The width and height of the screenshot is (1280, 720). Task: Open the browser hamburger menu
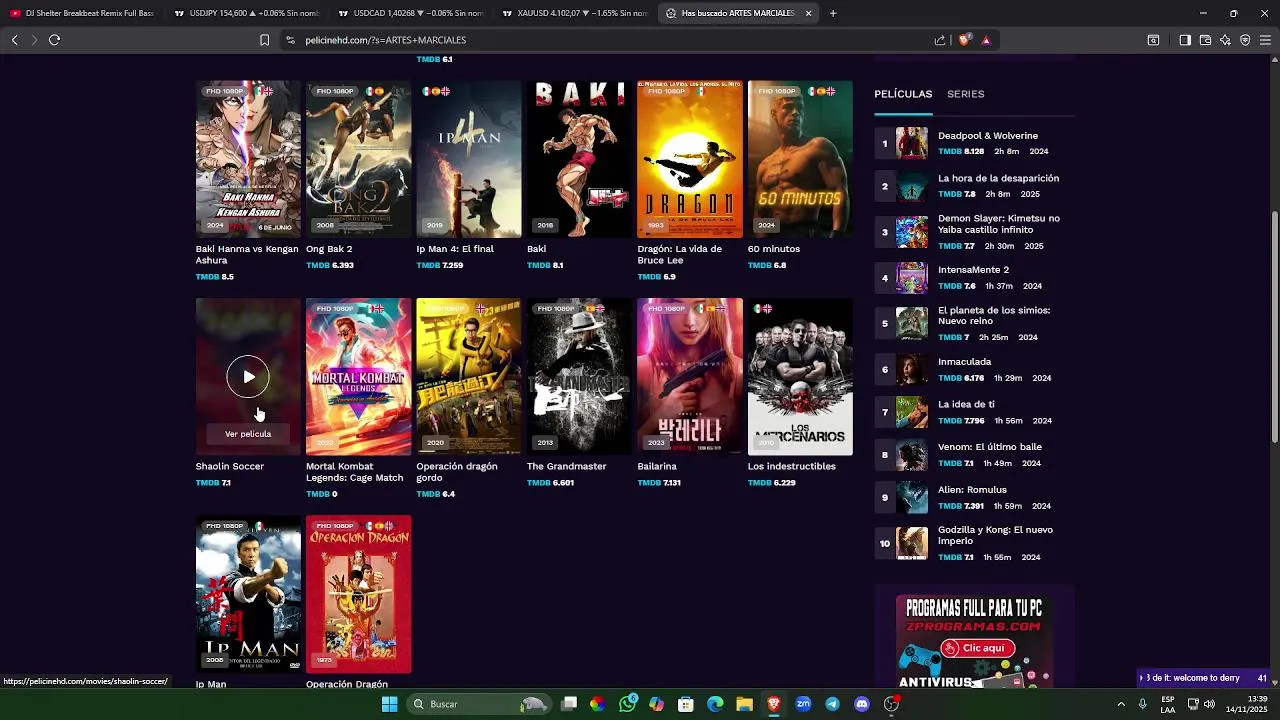tap(1266, 40)
